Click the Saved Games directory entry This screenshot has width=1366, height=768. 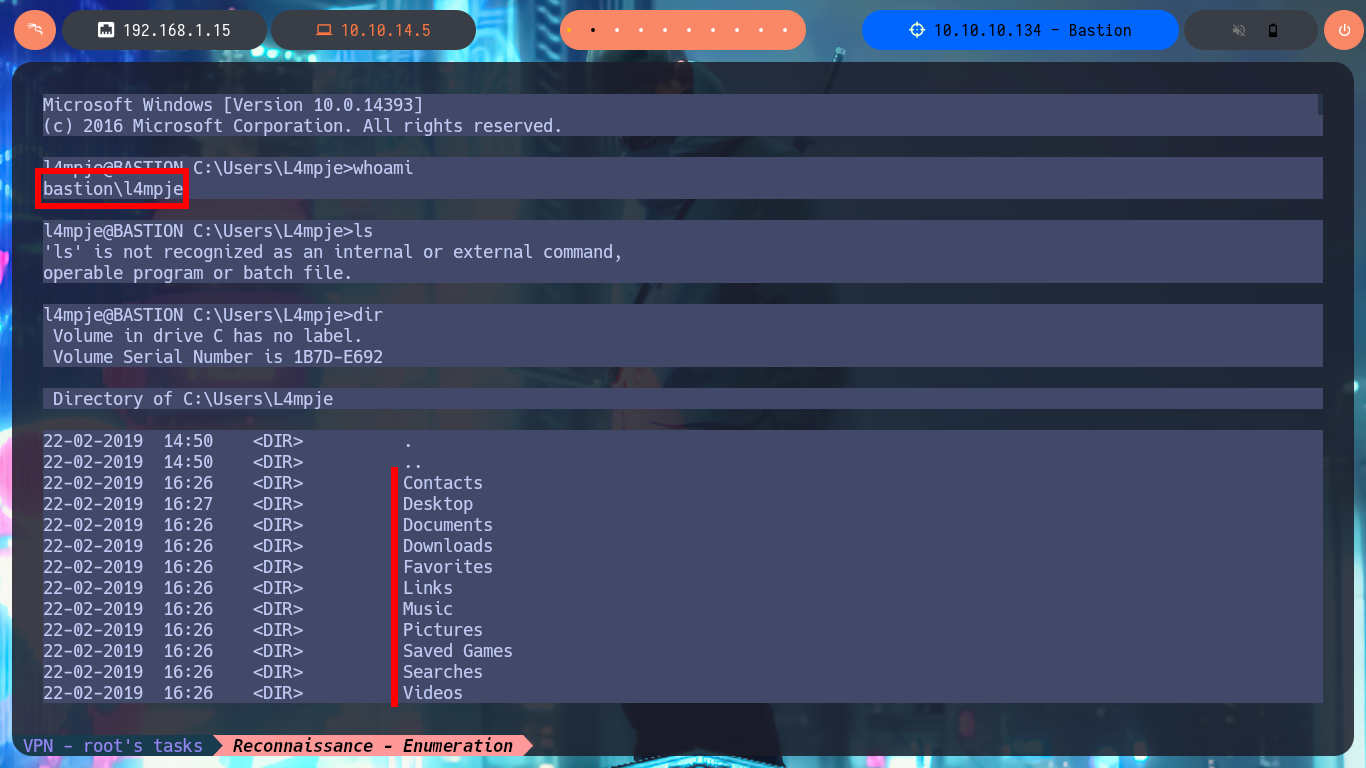458,651
